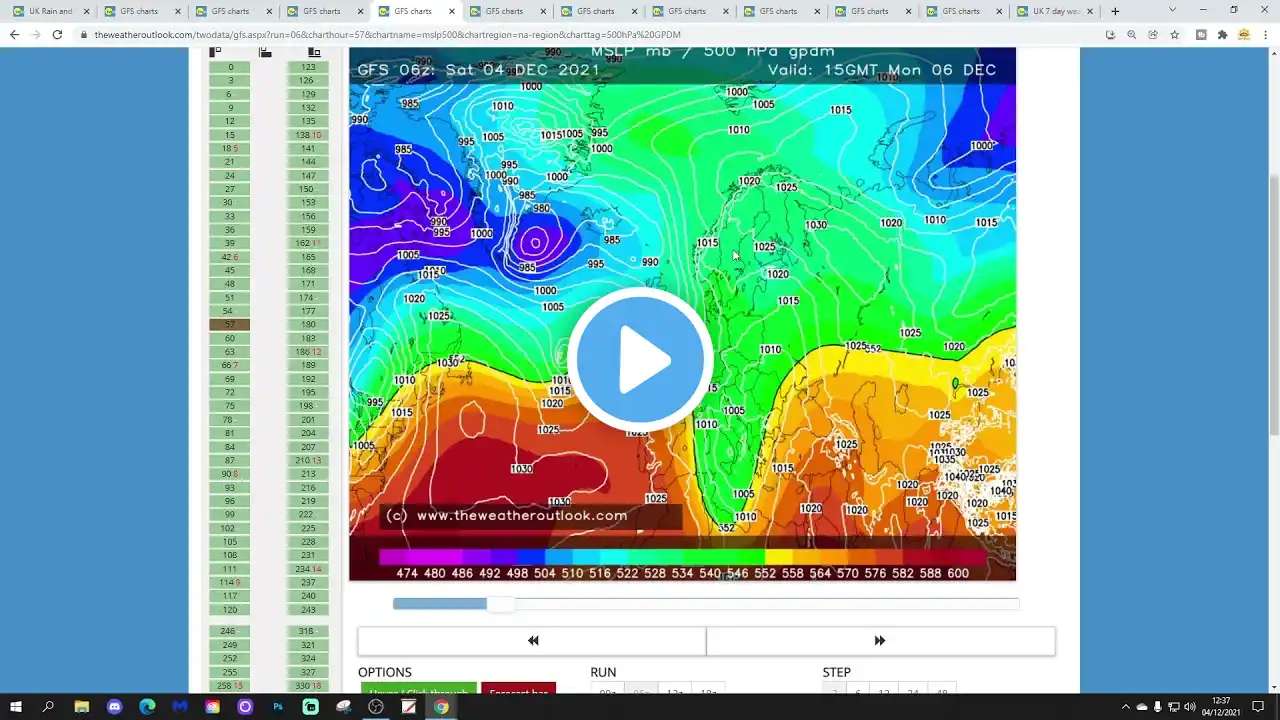Open the Chrome tab search dropdown arrow
The width and height of the screenshot is (1280, 720).
click(1172, 11)
